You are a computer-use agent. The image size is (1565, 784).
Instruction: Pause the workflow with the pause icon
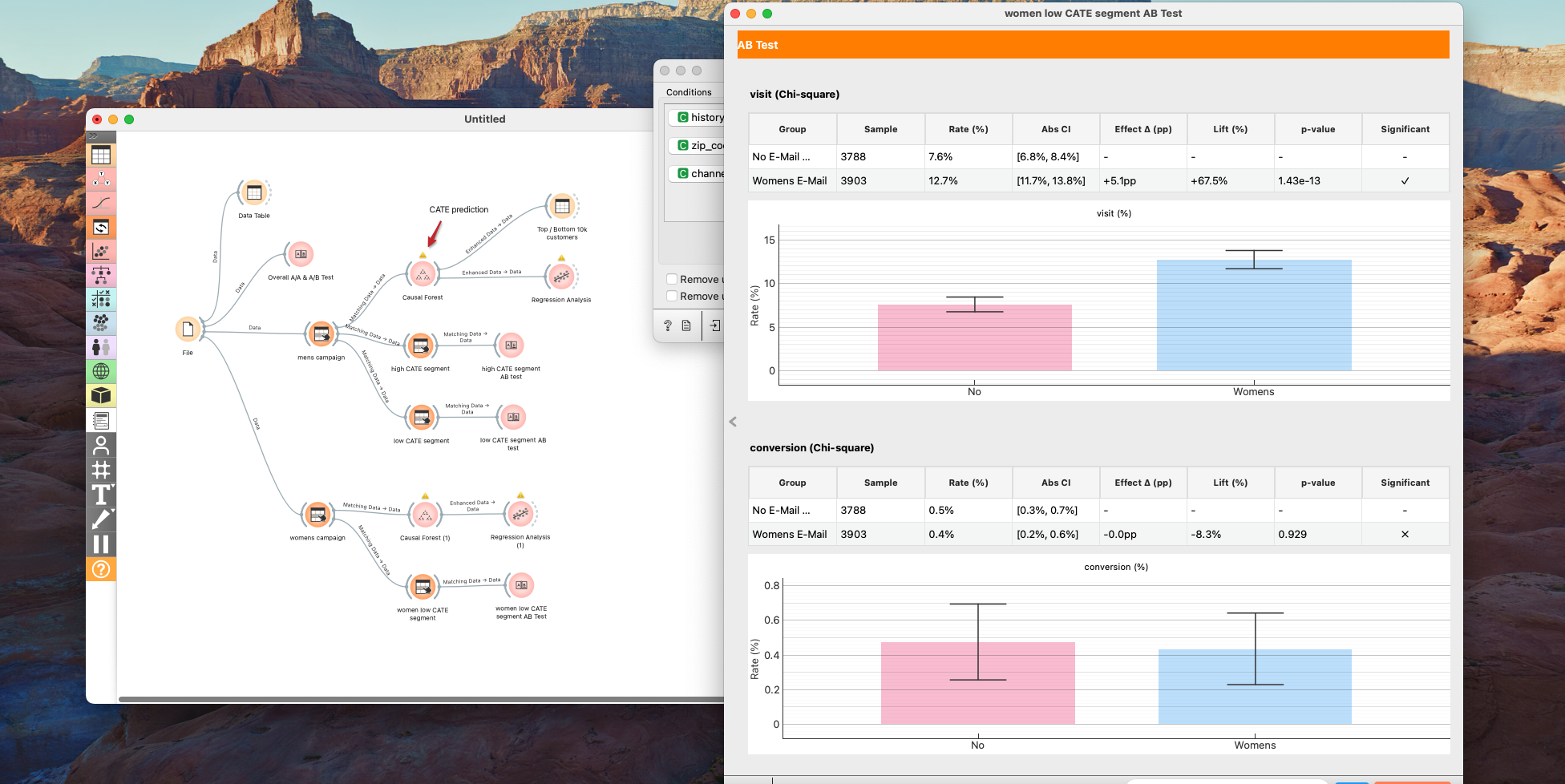point(101,544)
